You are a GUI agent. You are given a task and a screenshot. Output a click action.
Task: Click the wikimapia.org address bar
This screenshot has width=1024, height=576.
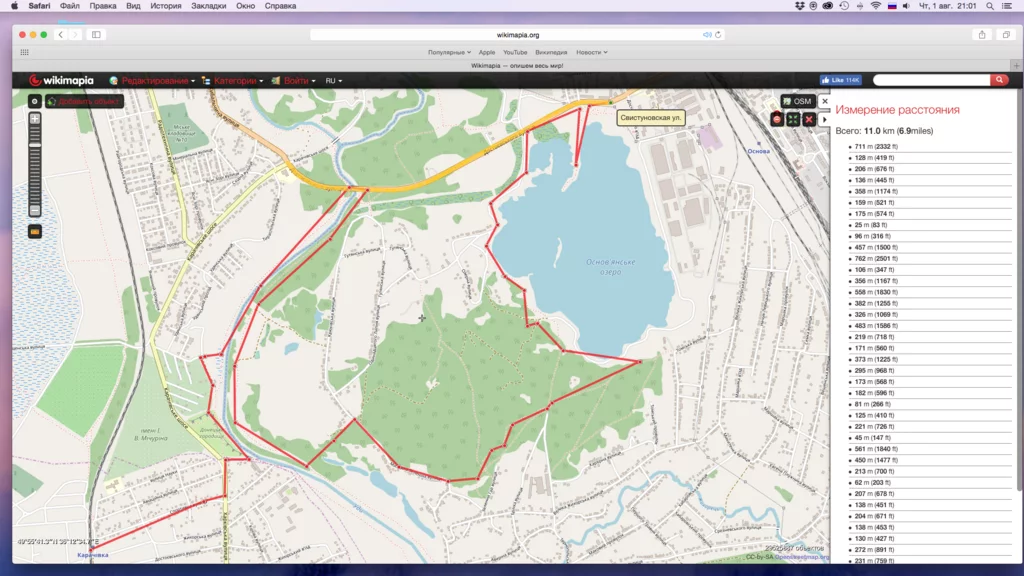pyautogui.click(x=517, y=35)
